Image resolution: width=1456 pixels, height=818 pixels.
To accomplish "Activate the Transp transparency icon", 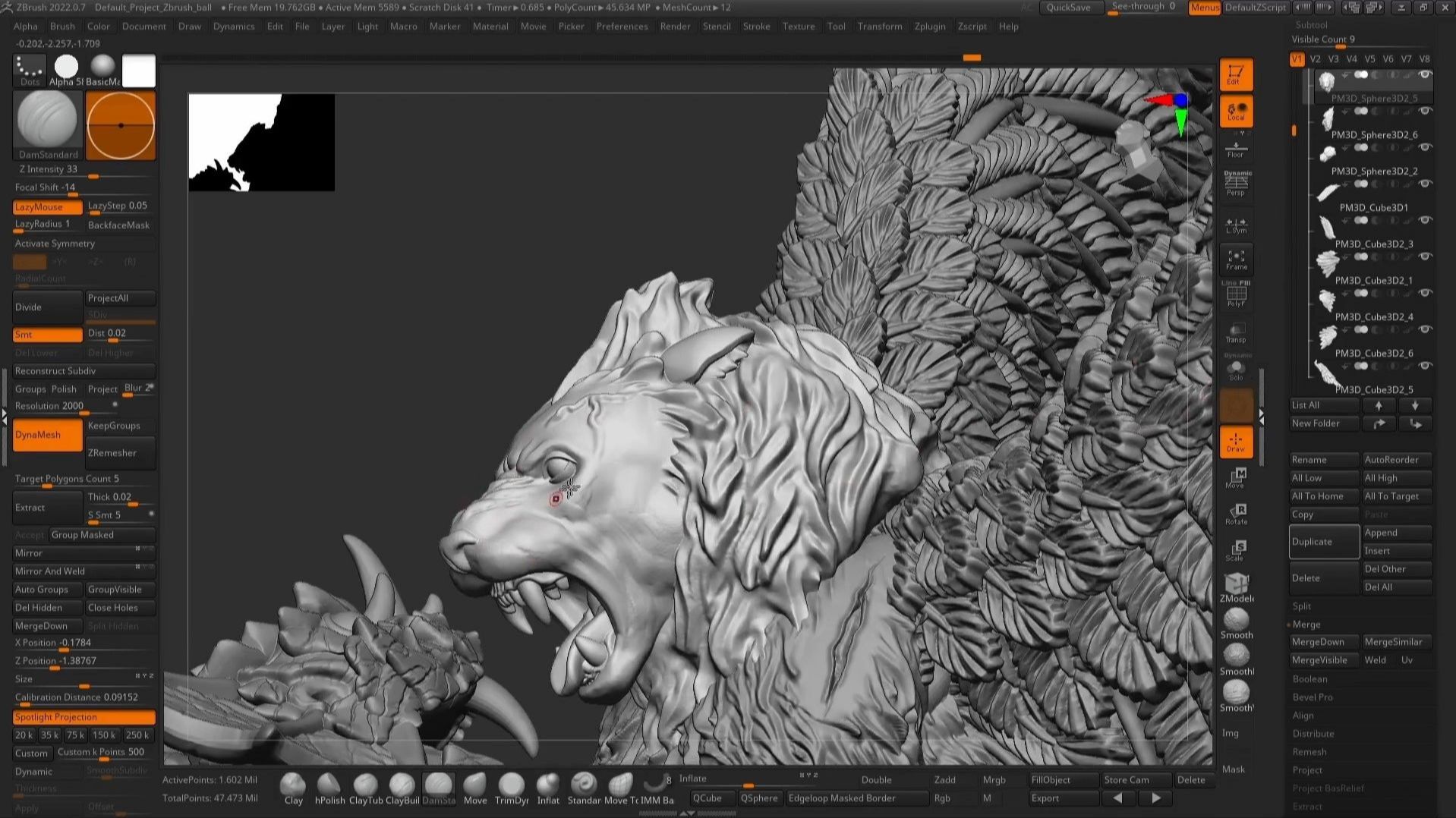I will (x=1235, y=332).
